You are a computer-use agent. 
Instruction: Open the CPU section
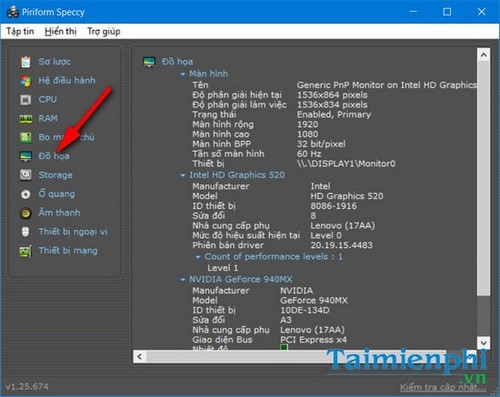[48, 99]
